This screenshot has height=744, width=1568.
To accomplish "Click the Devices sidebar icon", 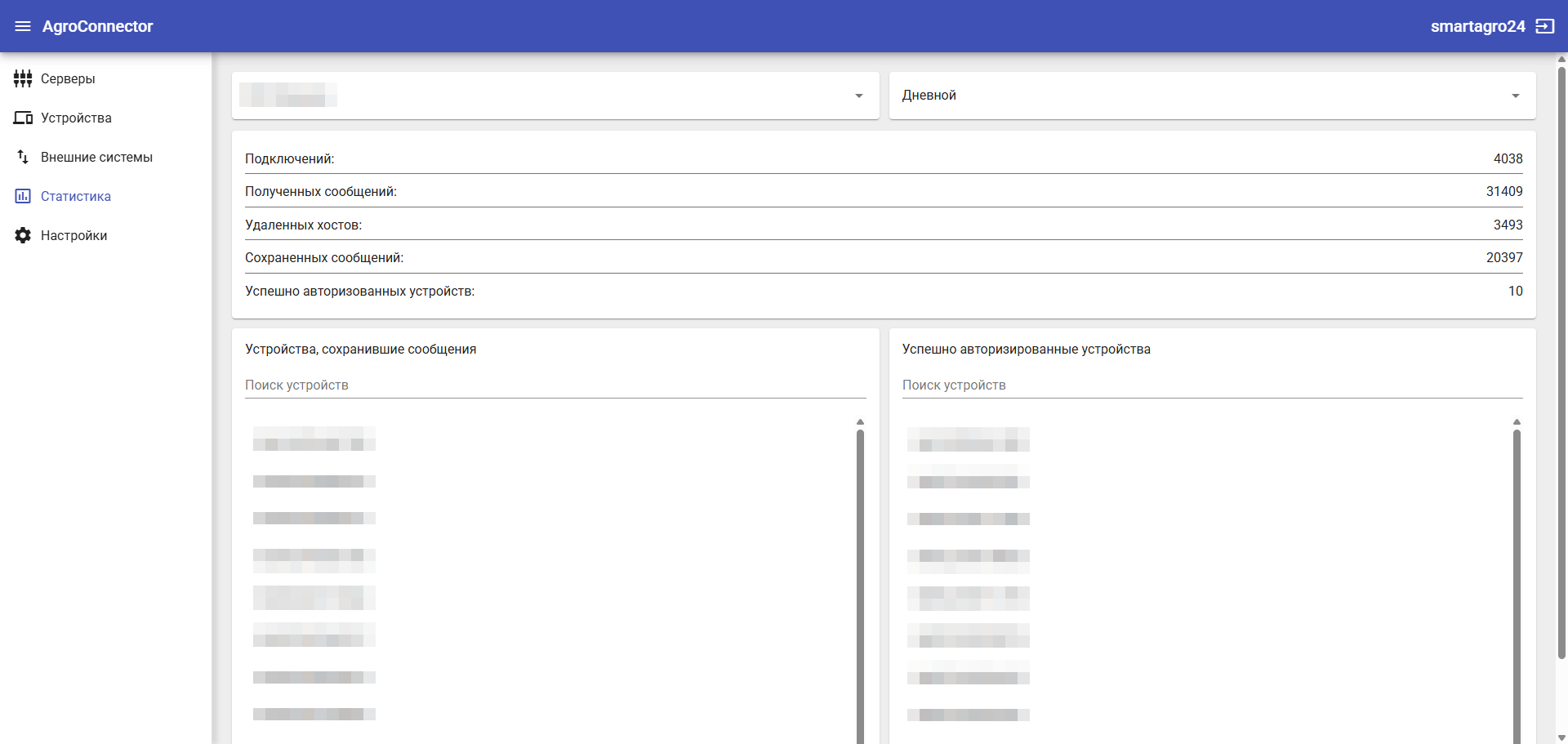I will pyautogui.click(x=23, y=118).
